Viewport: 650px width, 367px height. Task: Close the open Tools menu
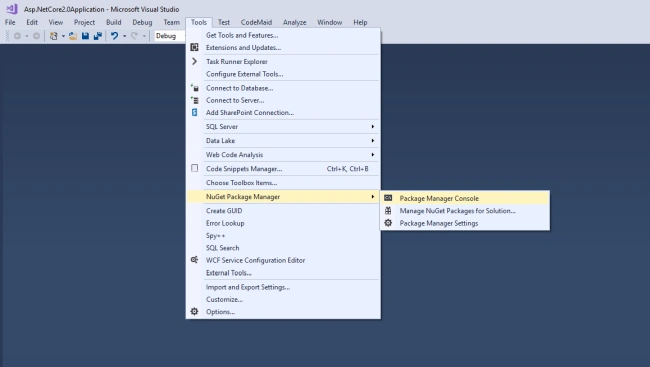pyautogui.click(x=199, y=22)
